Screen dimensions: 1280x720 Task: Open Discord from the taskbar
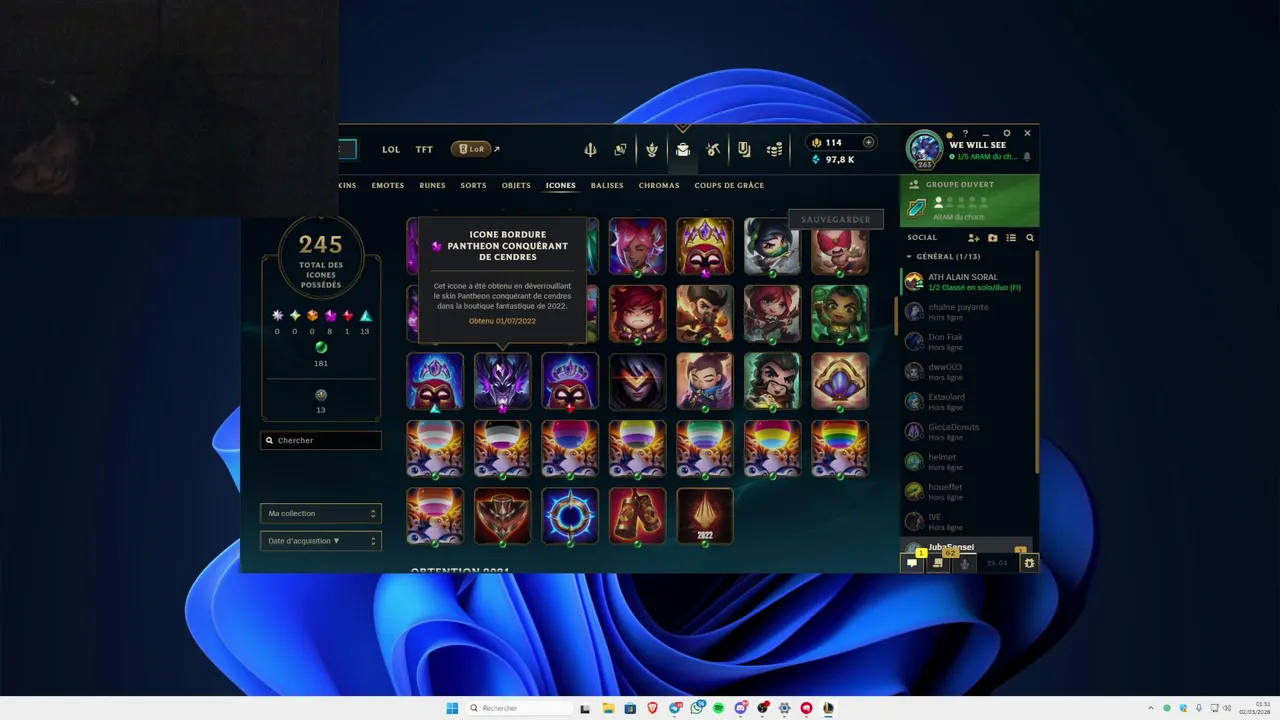point(740,708)
